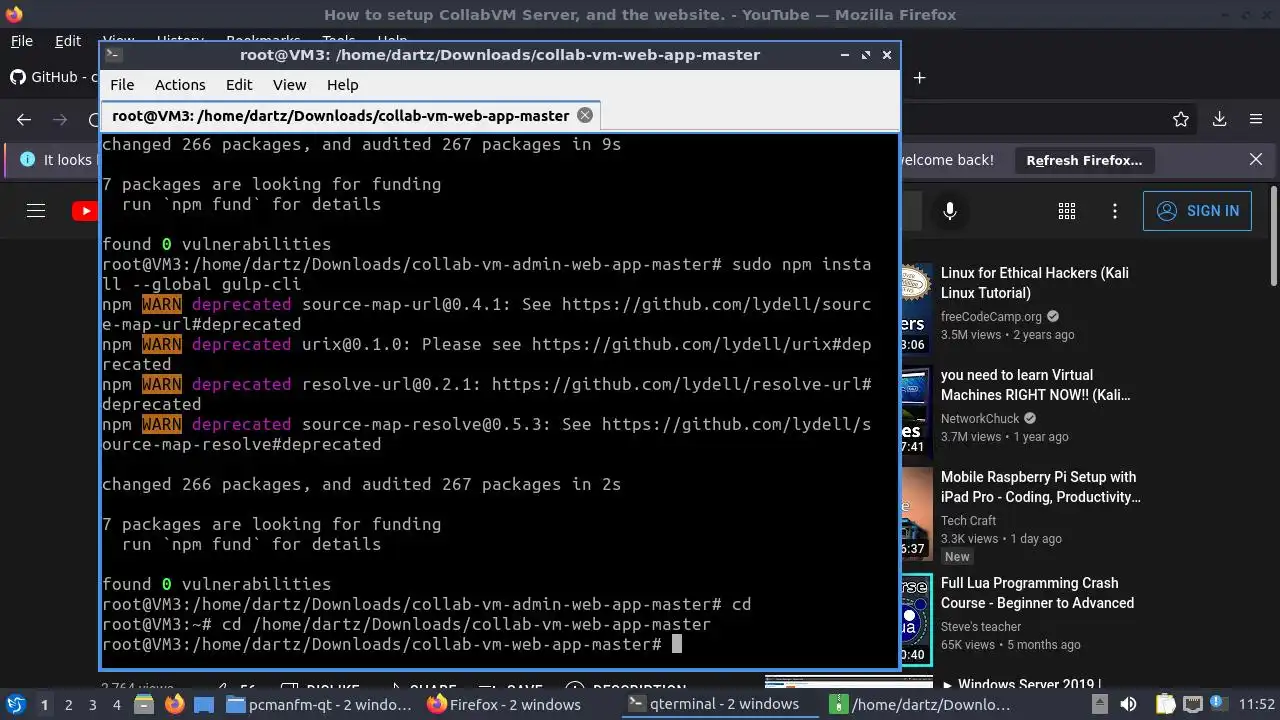Open freeCodeCamp.org channel link
This screenshot has width=1280, height=720.
992,317
